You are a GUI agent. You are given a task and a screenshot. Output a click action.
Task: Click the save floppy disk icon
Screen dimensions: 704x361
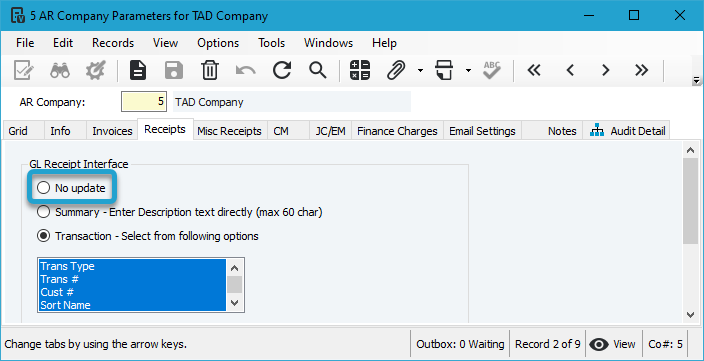coord(174,70)
